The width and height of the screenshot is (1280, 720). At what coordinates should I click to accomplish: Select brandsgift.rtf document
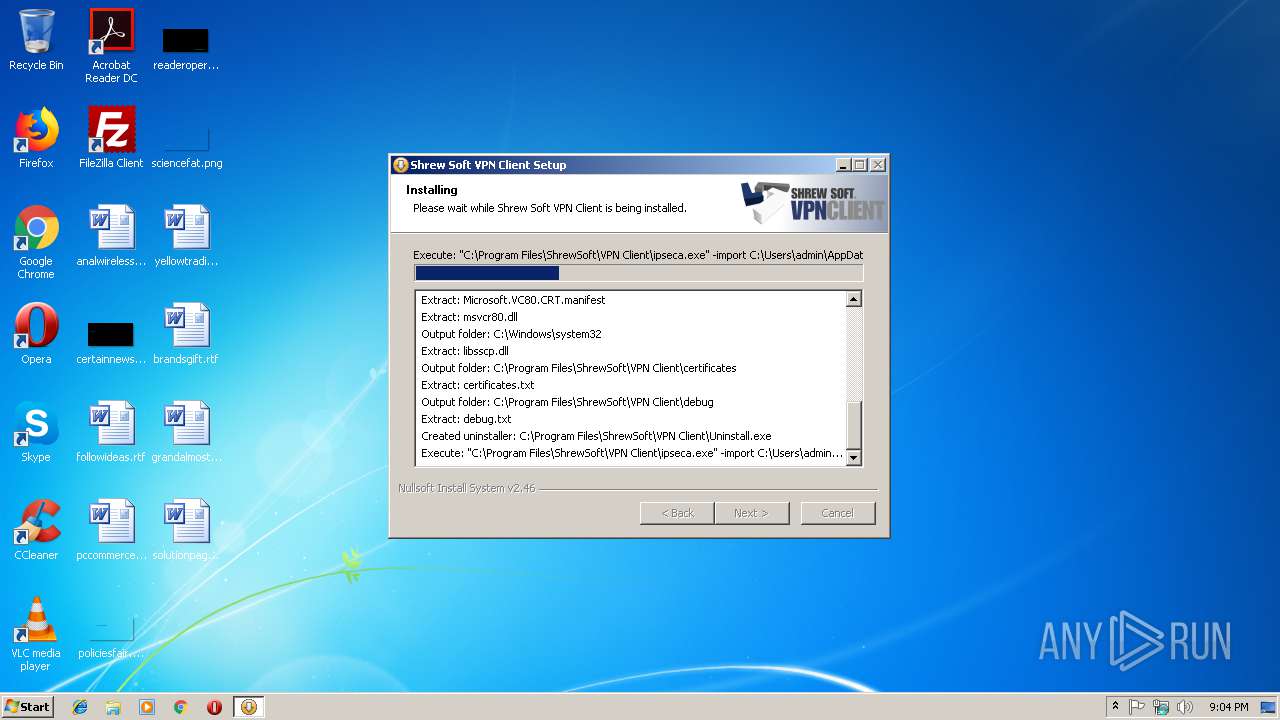(186, 334)
